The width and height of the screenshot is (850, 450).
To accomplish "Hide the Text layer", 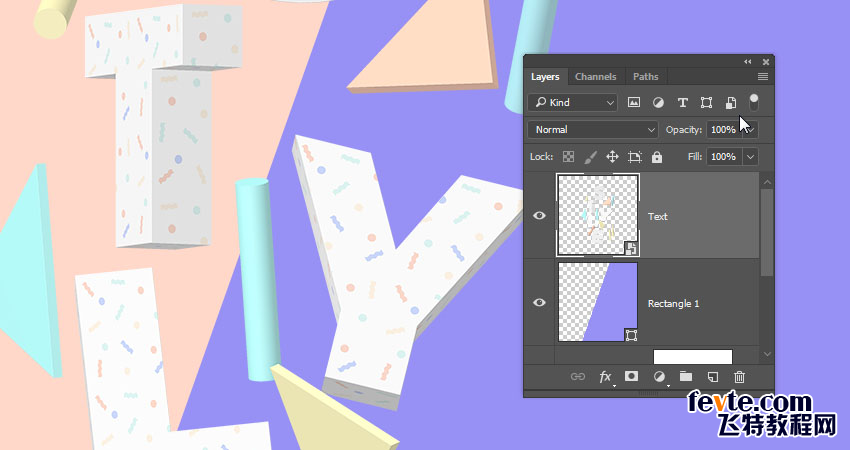I will pos(539,216).
